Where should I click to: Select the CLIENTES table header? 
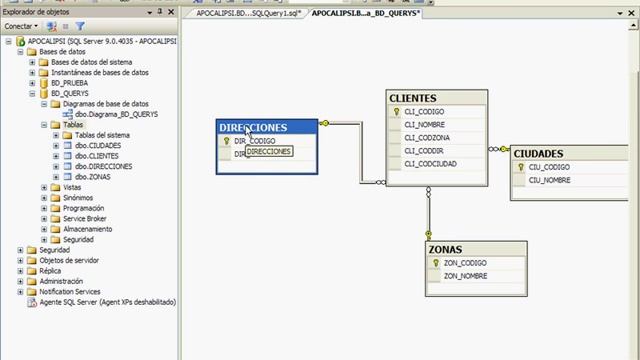[436, 98]
